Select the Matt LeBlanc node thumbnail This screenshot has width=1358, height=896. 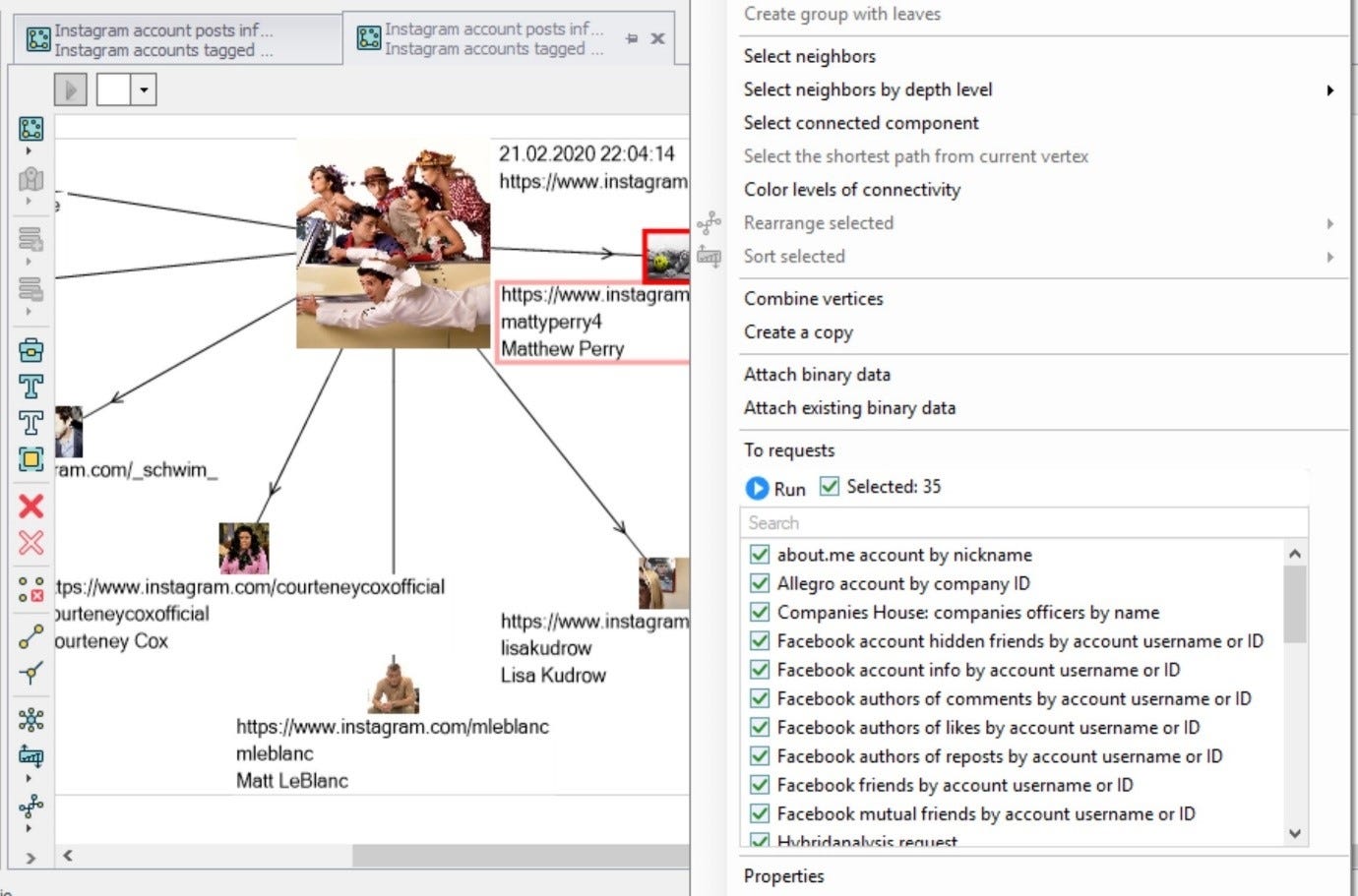pyautogui.click(x=394, y=687)
